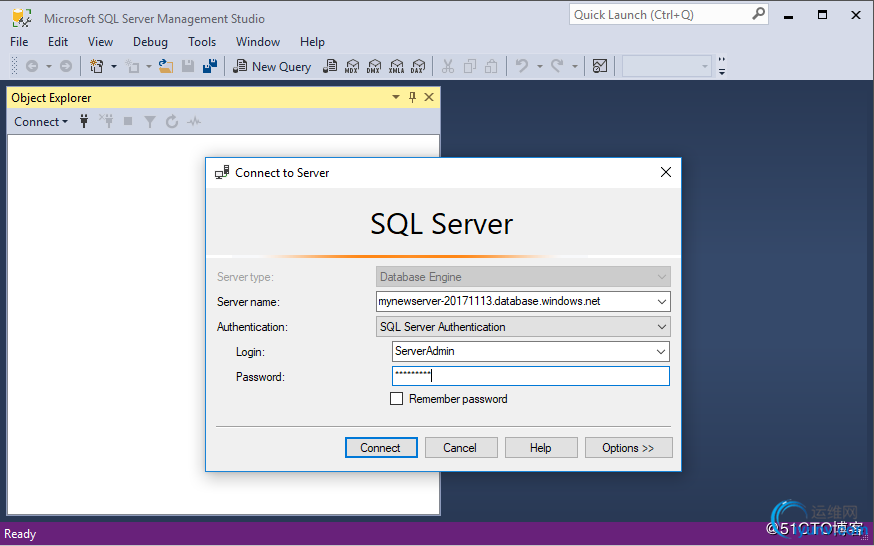
Task: Click the Filter funnel icon in Object Explorer
Action: [149, 121]
